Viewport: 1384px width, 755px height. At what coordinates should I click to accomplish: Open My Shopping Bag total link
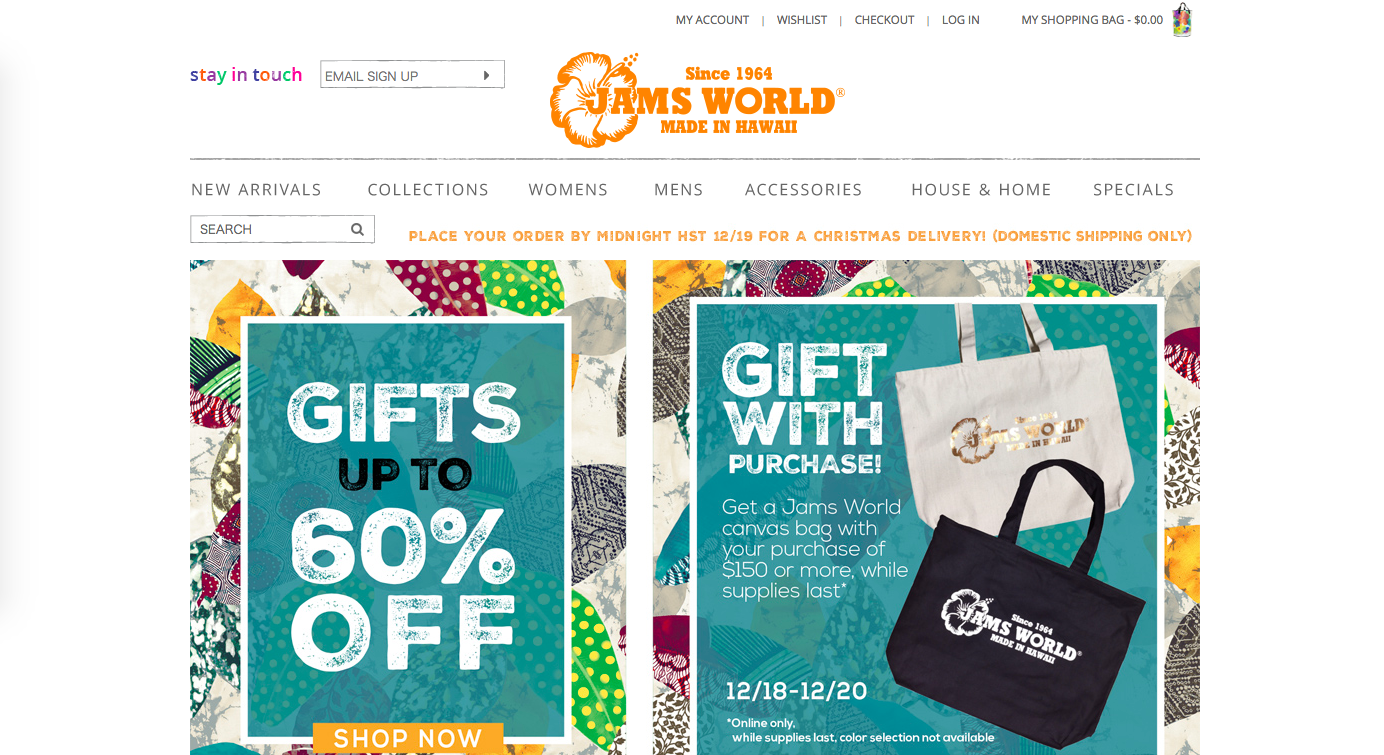1092,20
